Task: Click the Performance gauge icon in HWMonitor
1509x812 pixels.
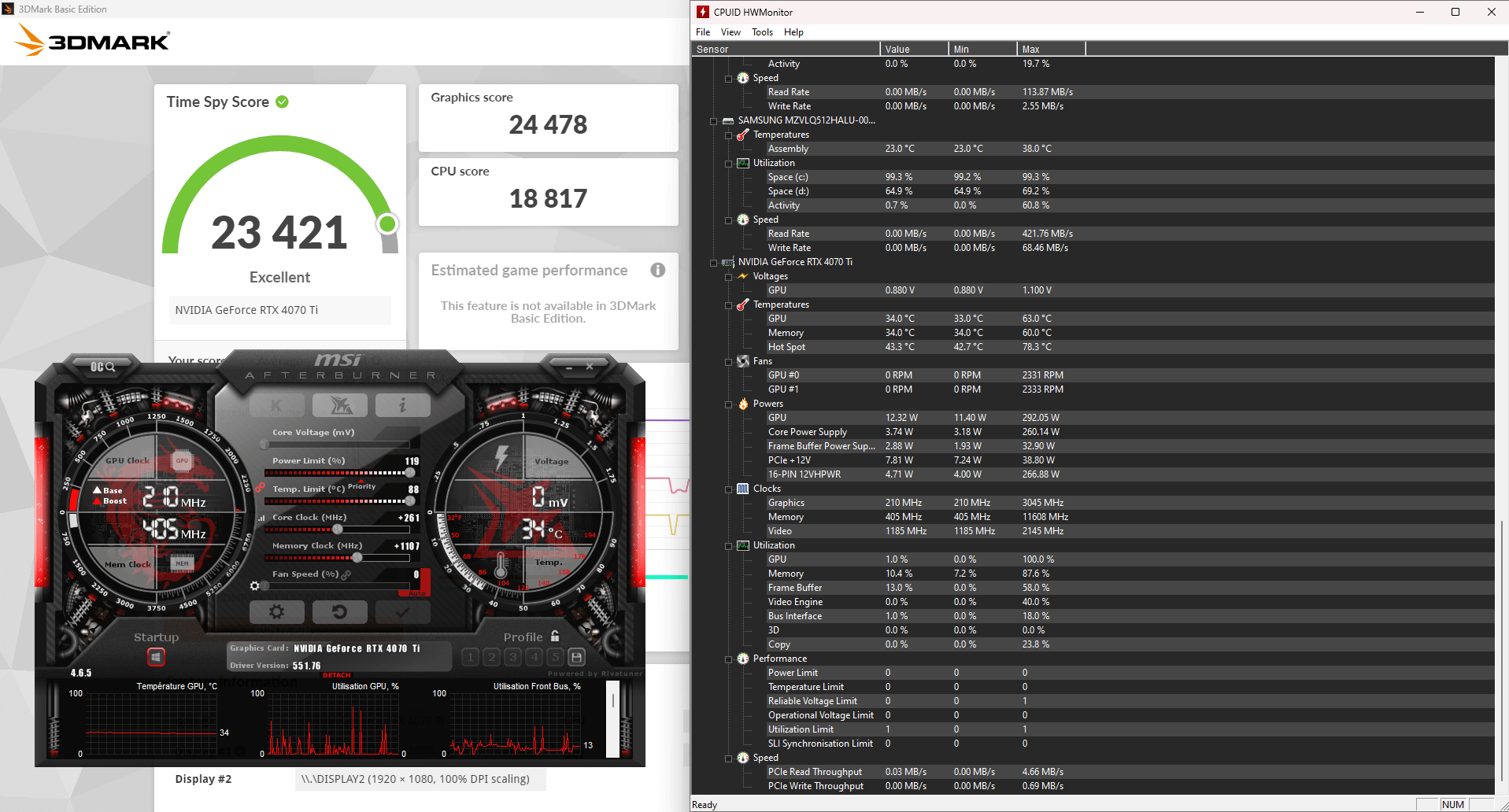Action: coord(743,659)
